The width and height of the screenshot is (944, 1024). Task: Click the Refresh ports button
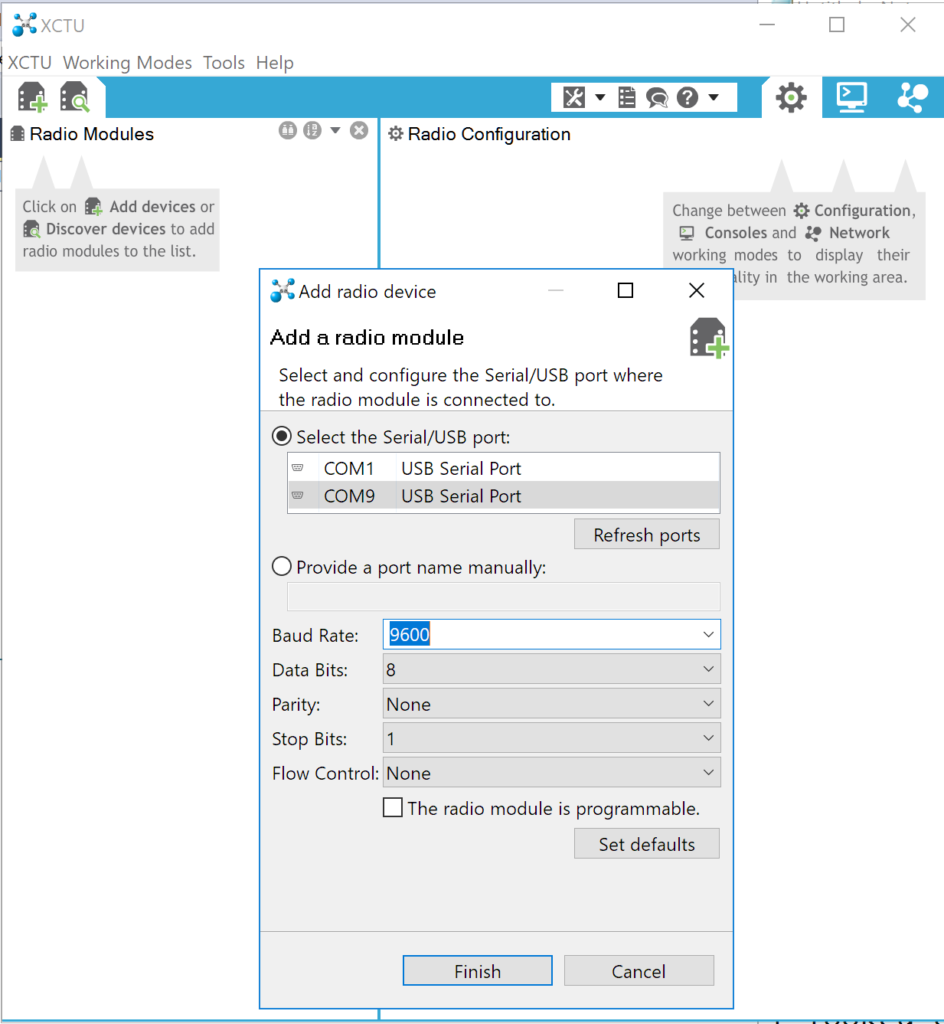pyautogui.click(x=646, y=535)
